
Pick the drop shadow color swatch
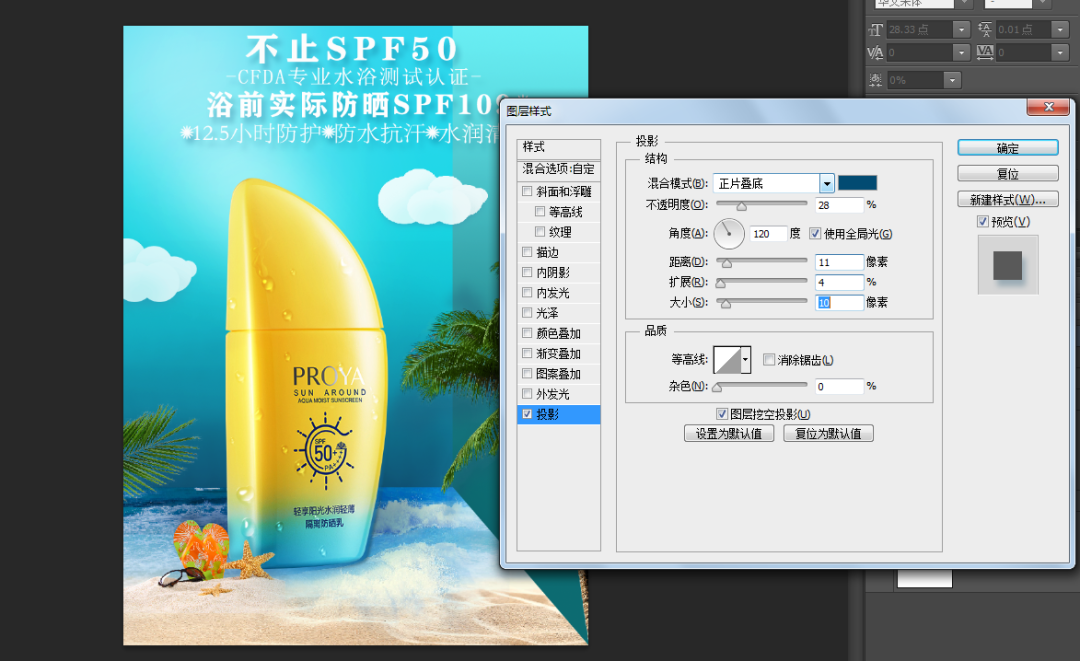click(x=857, y=183)
